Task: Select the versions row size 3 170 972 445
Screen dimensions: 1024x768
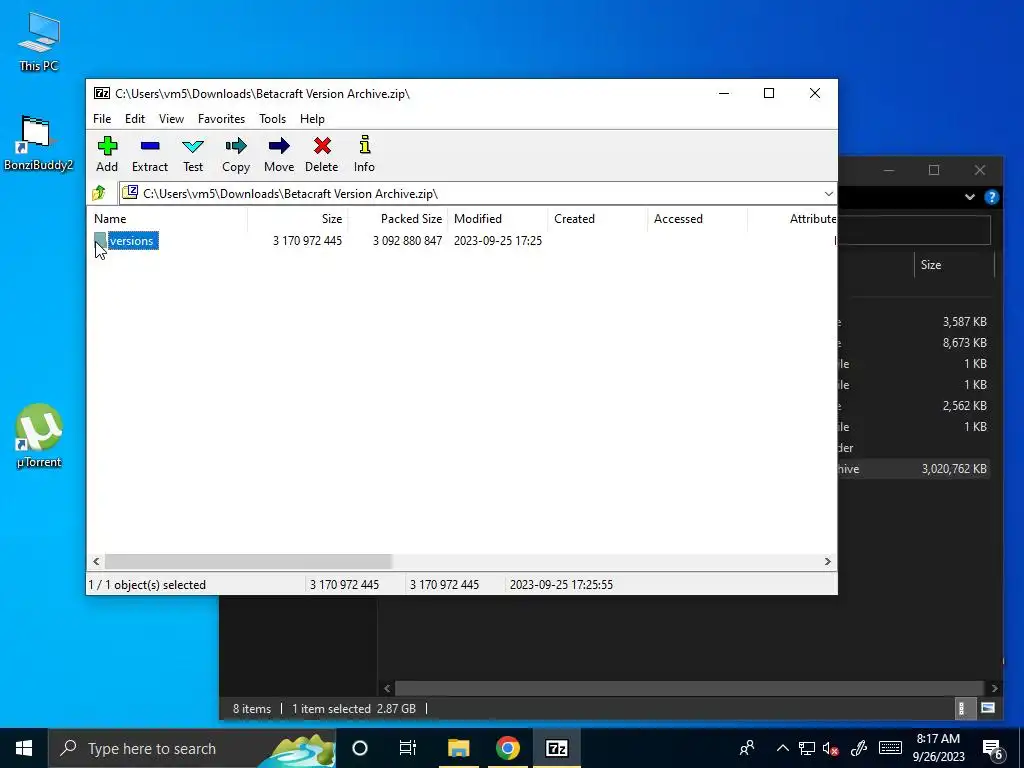Action: (x=307, y=241)
